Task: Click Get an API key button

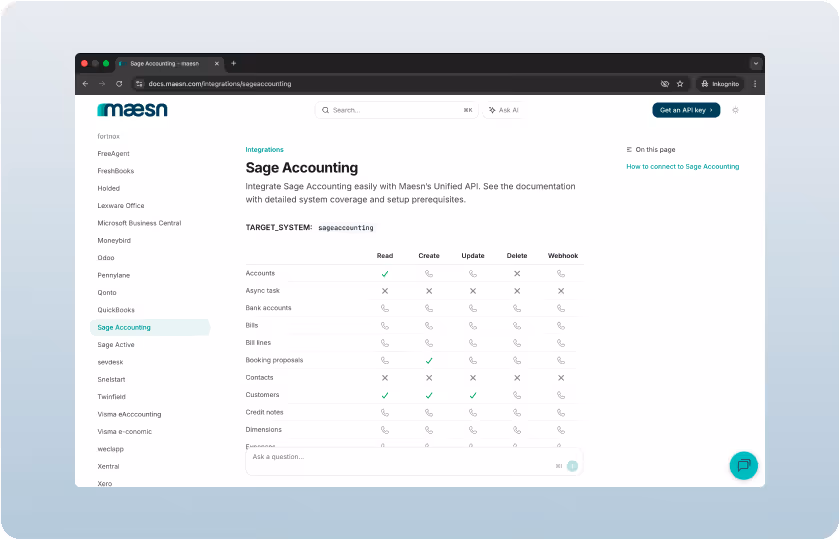Action: pyautogui.click(x=686, y=110)
